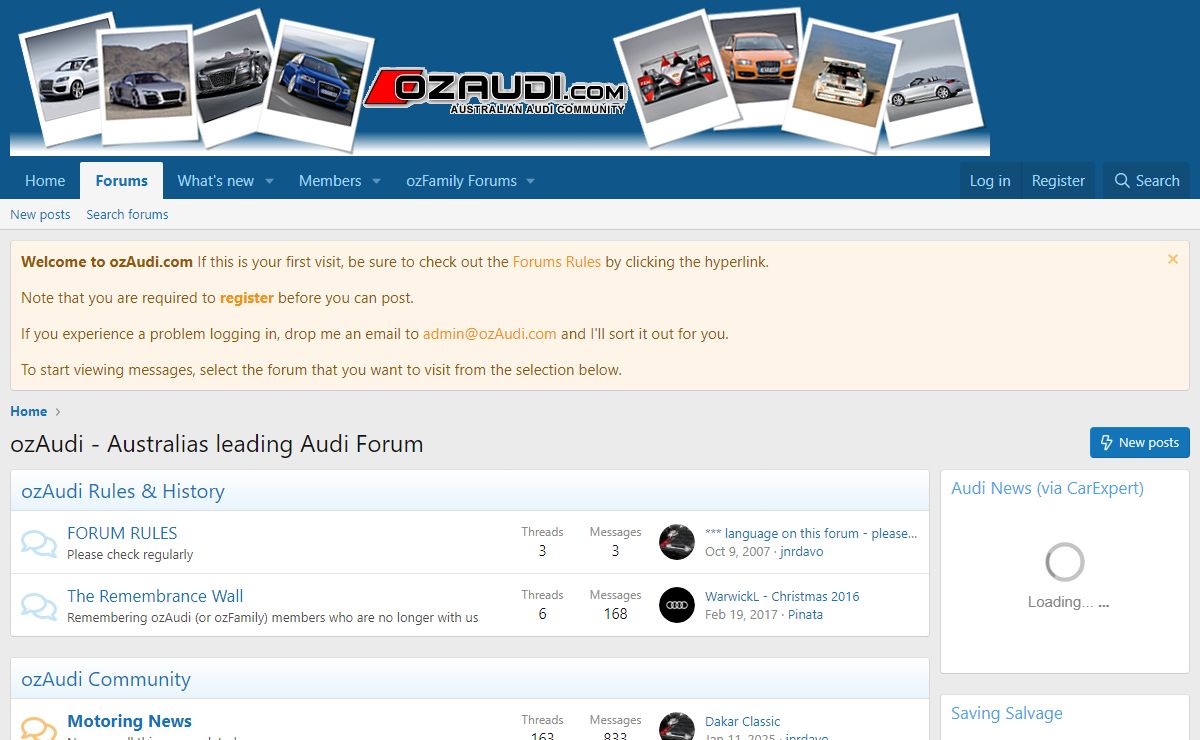Click the Oct 9, 2007 date link

(x=737, y=551)
